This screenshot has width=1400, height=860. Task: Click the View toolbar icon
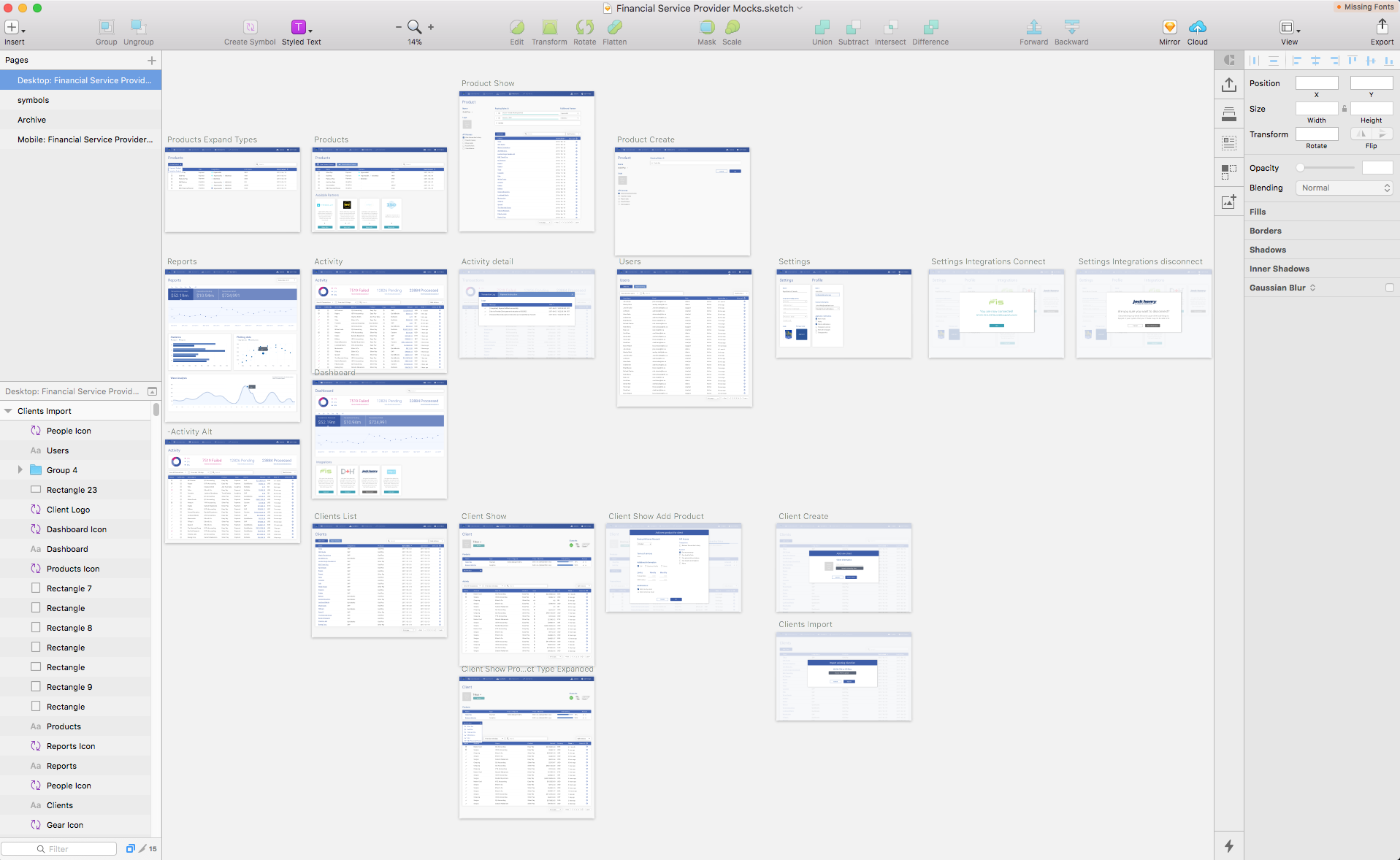[1286, 27]
